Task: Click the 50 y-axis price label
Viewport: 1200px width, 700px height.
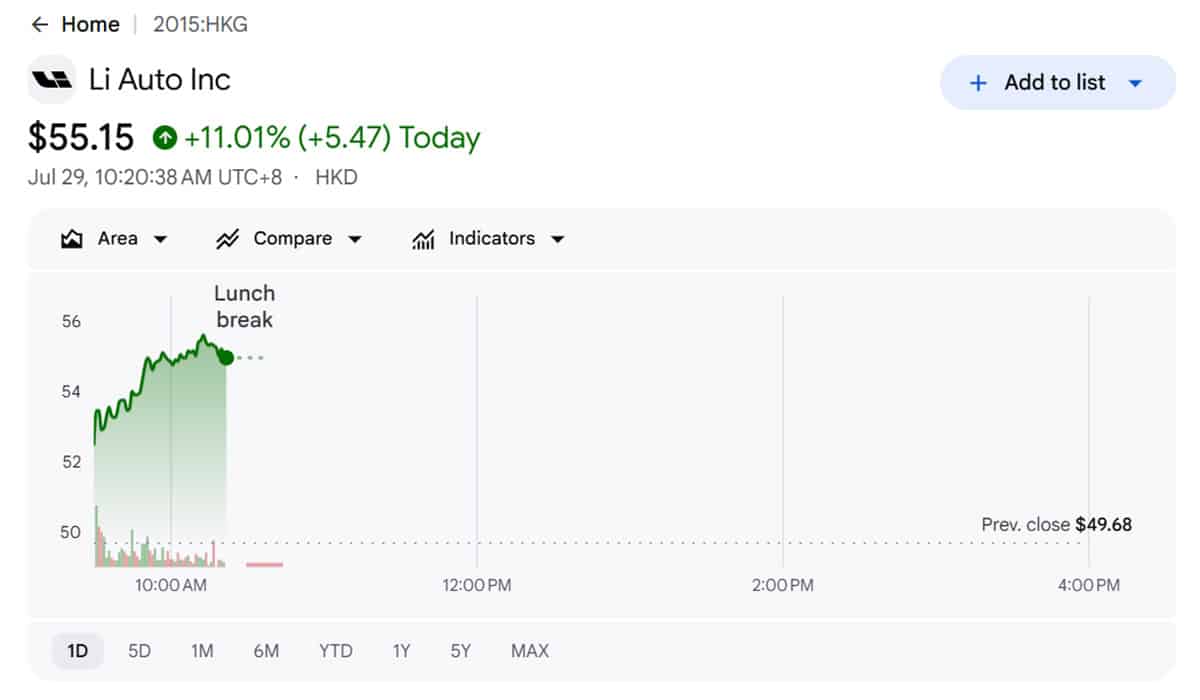Action: (x=71, y=532)
